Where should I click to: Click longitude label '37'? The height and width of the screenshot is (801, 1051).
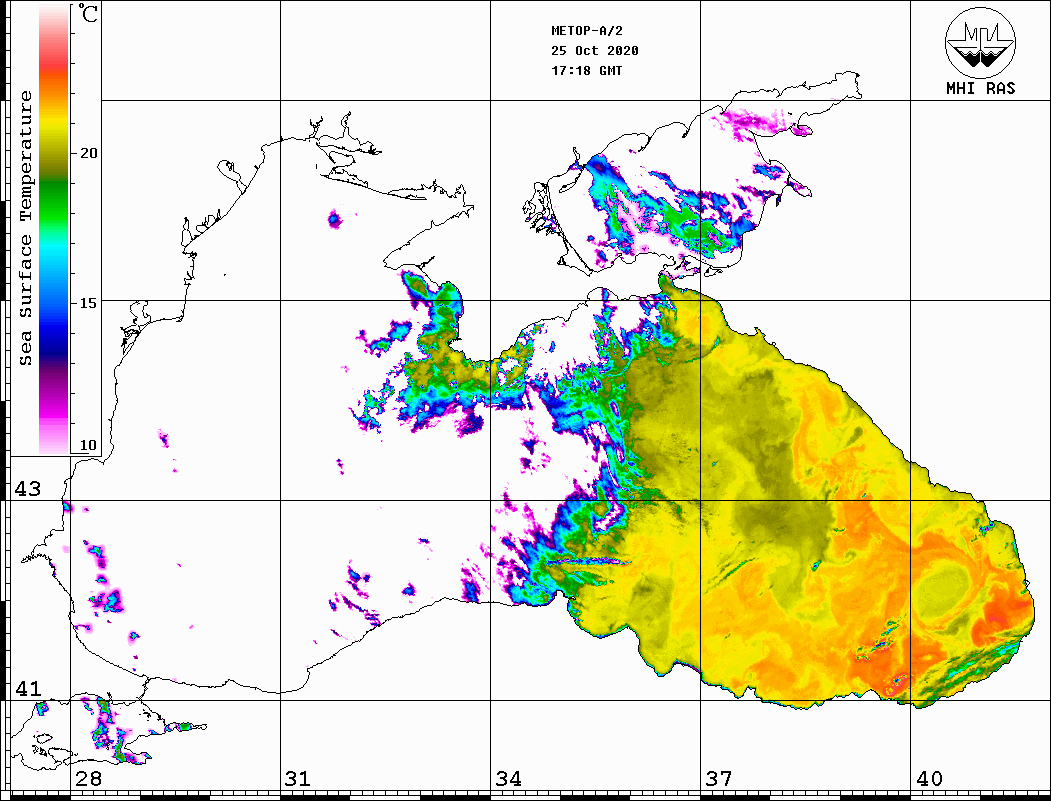(719, 779)
